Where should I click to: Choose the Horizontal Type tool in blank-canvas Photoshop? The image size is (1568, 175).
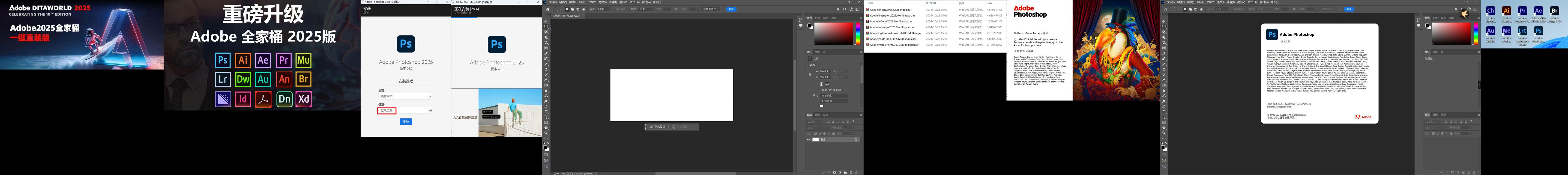point(546,112)
